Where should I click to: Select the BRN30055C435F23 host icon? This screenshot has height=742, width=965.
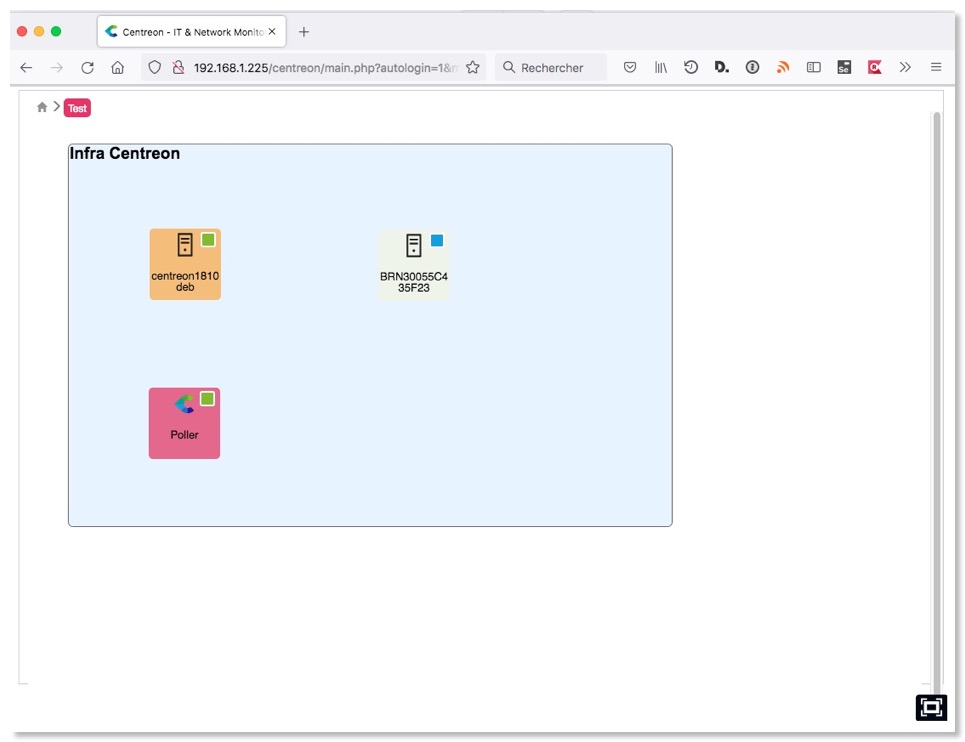pos(414,246)
